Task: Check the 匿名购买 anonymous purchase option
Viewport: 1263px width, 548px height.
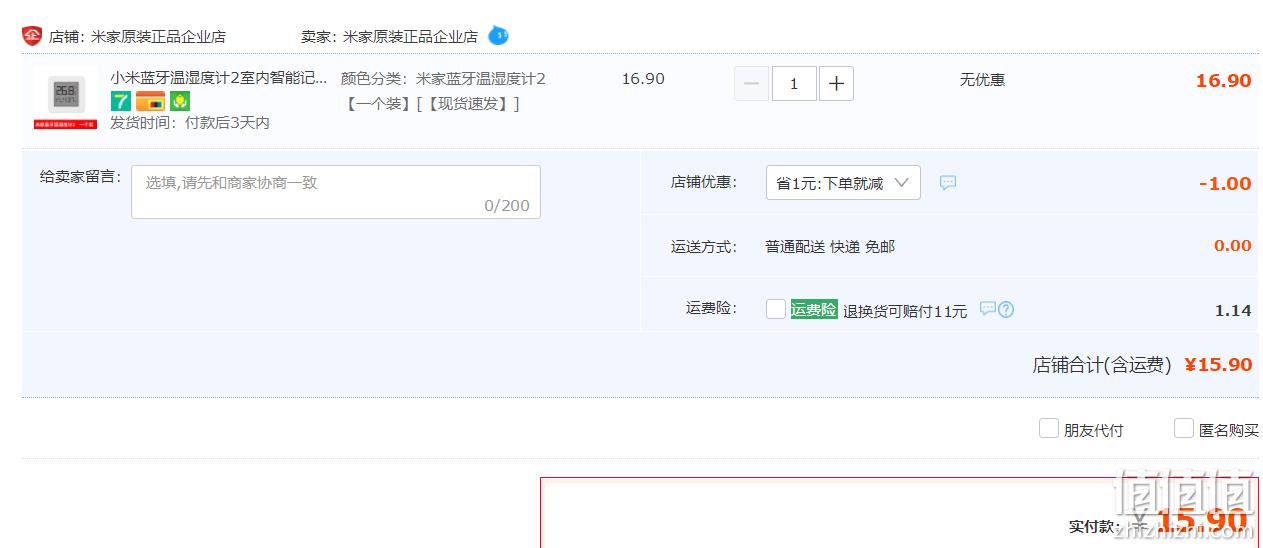Action: click(x=1184, y=428)
